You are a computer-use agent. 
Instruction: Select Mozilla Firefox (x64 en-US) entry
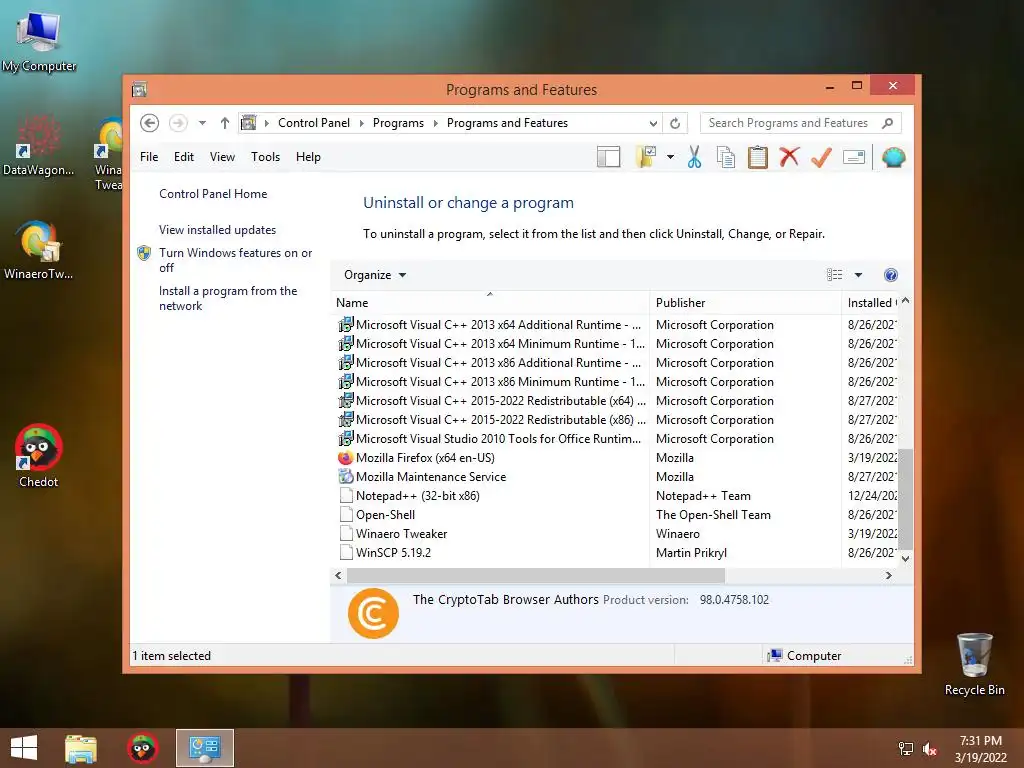pos(424,458)
